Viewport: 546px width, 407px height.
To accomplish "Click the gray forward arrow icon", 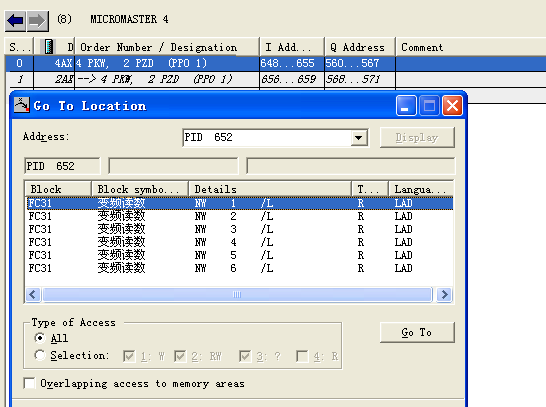I will 37,21.
